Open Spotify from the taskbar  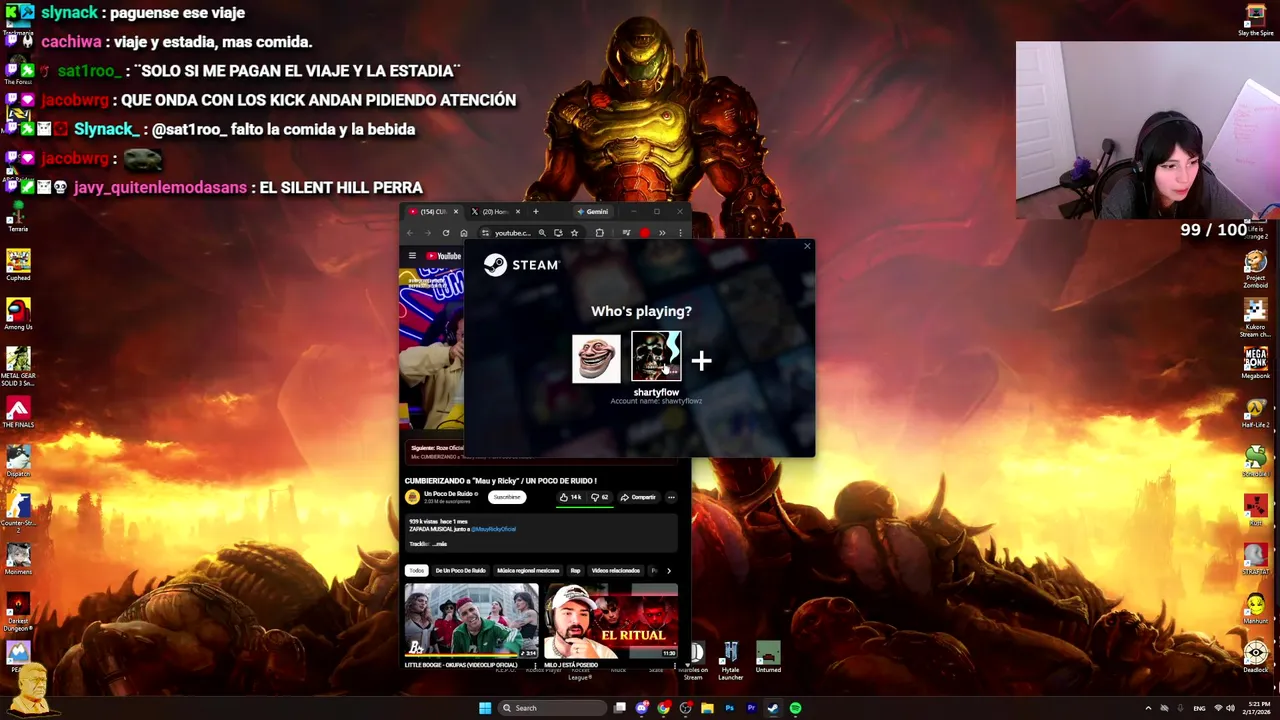click(795, 708)
